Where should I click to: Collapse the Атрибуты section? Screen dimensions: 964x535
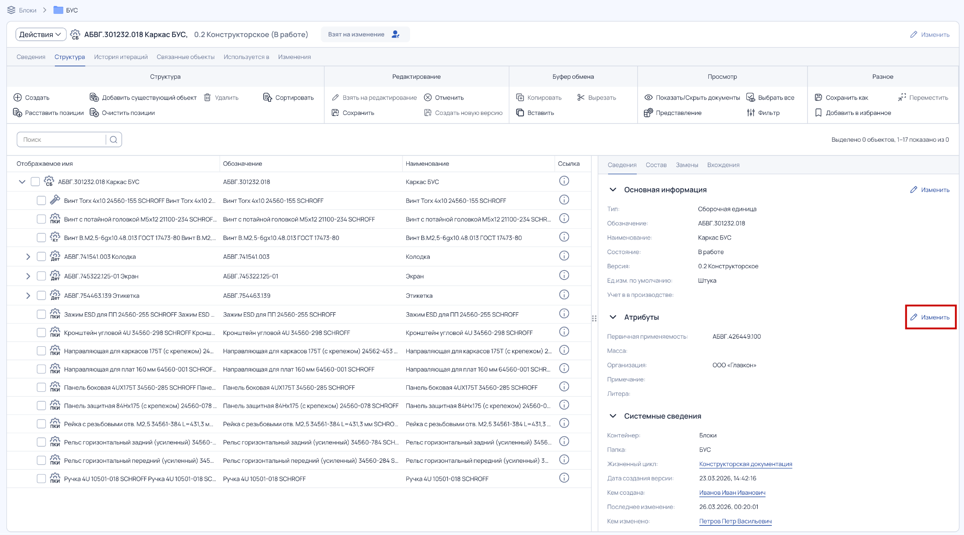(613, 317)
